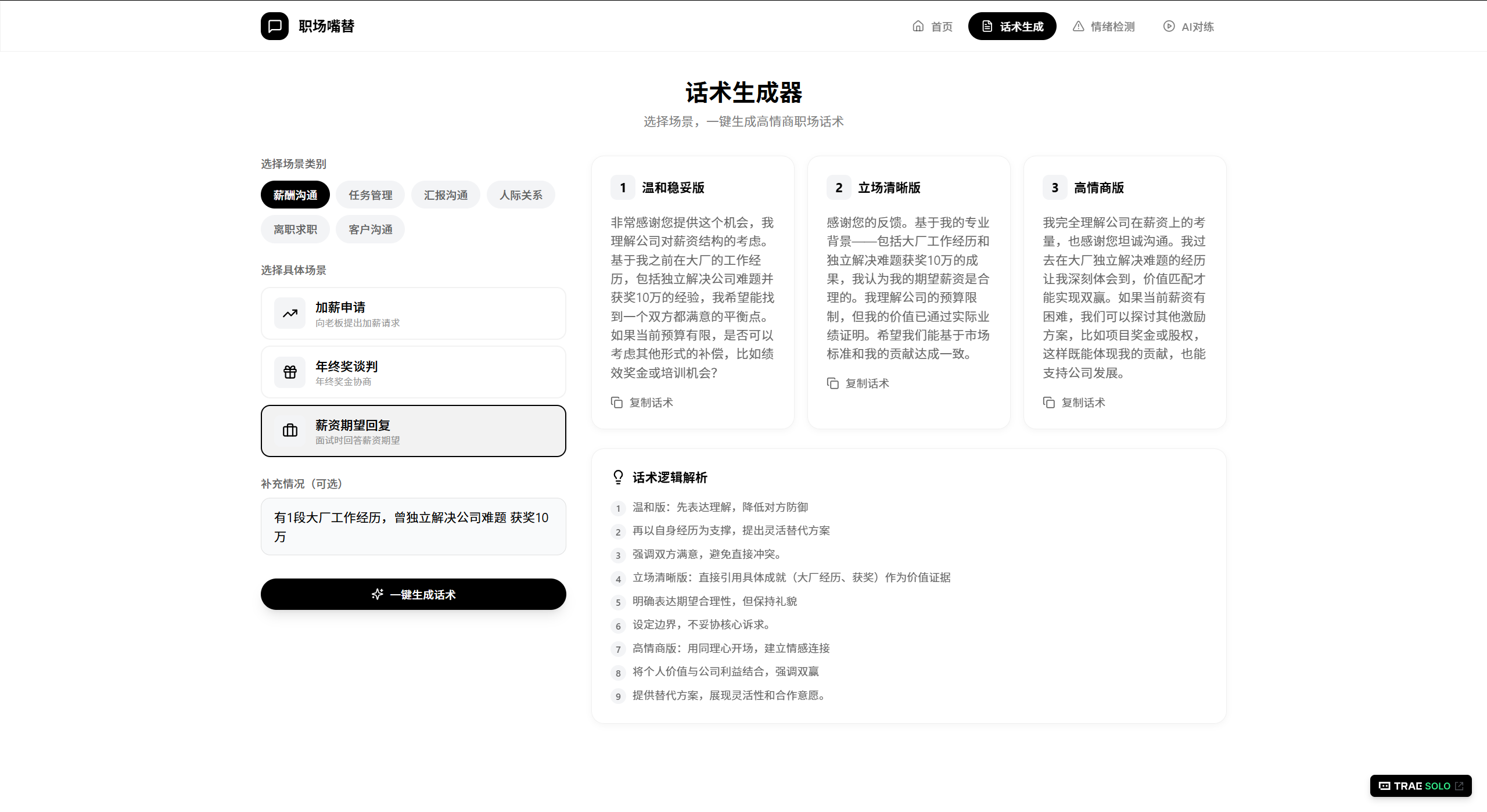The width and height of the screenshot is (1487, 812).
Task: Open the TRAE SOLO badge link
Action: (1421, 786)
